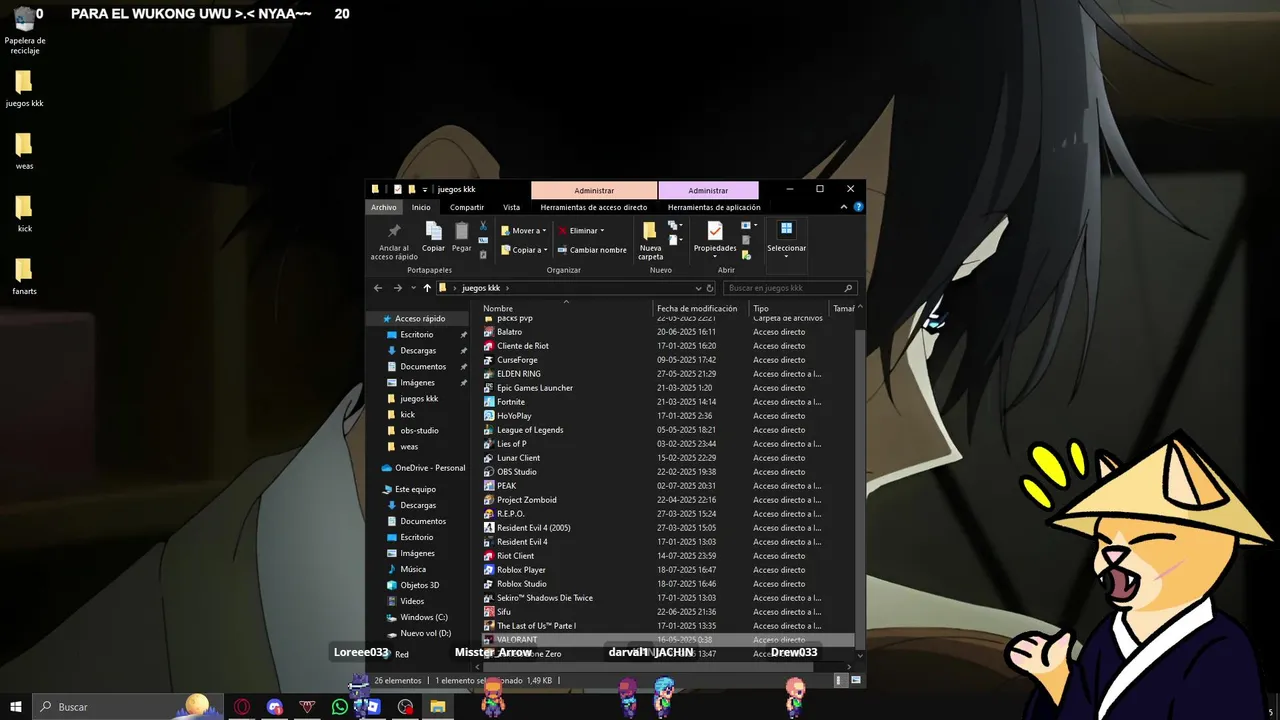
Task: Click the Propiedades checkmark icon
Action: (x=715, y=231)
